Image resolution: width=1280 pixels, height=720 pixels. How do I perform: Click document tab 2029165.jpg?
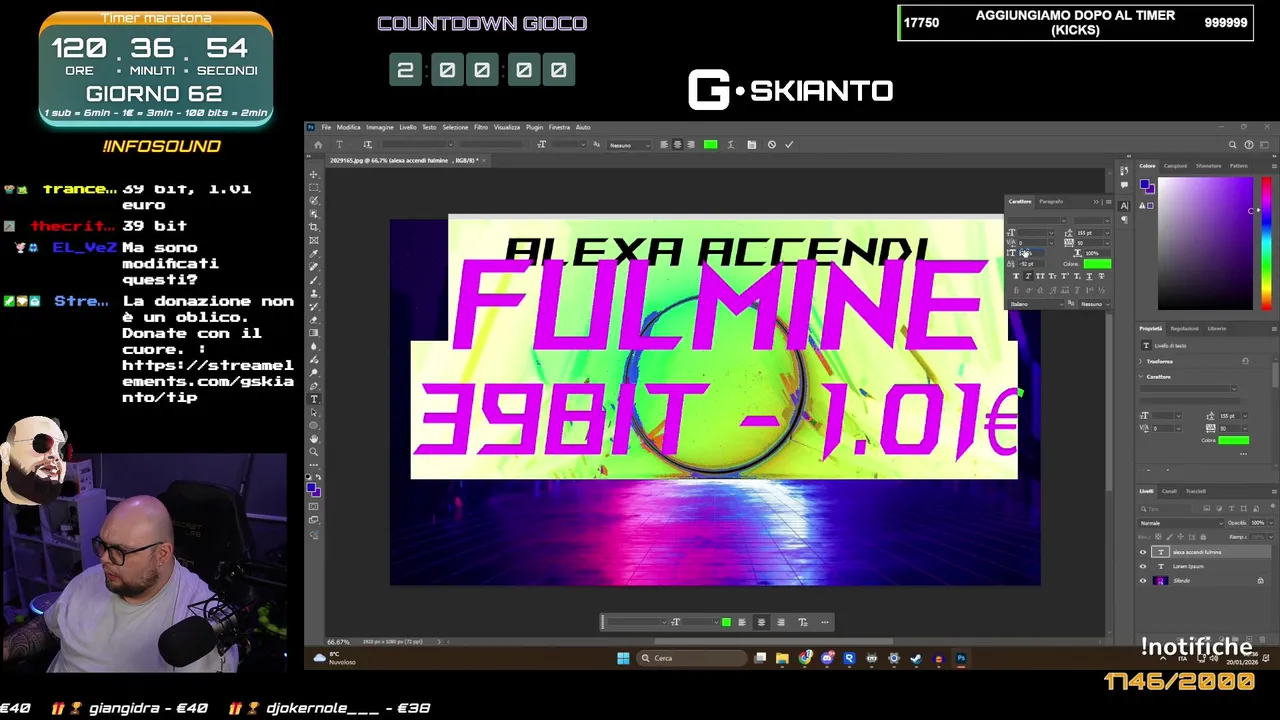[405, 160]
